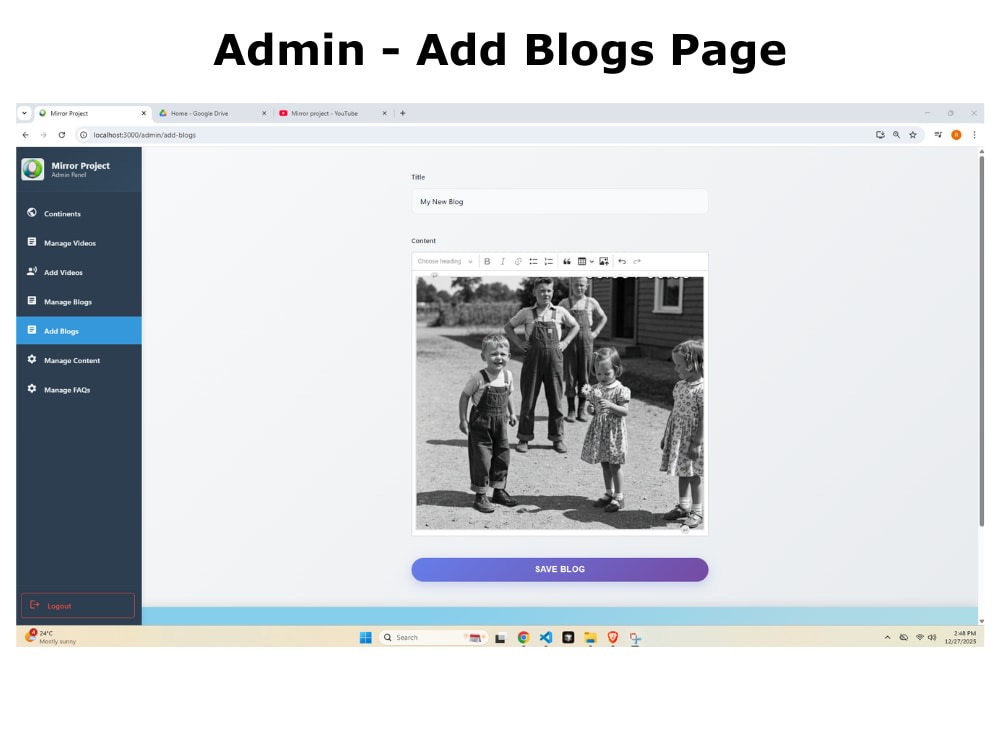Viewport: 1000px width, 750px height.
Task: Click the install app icon
Action: click(880, 135)
